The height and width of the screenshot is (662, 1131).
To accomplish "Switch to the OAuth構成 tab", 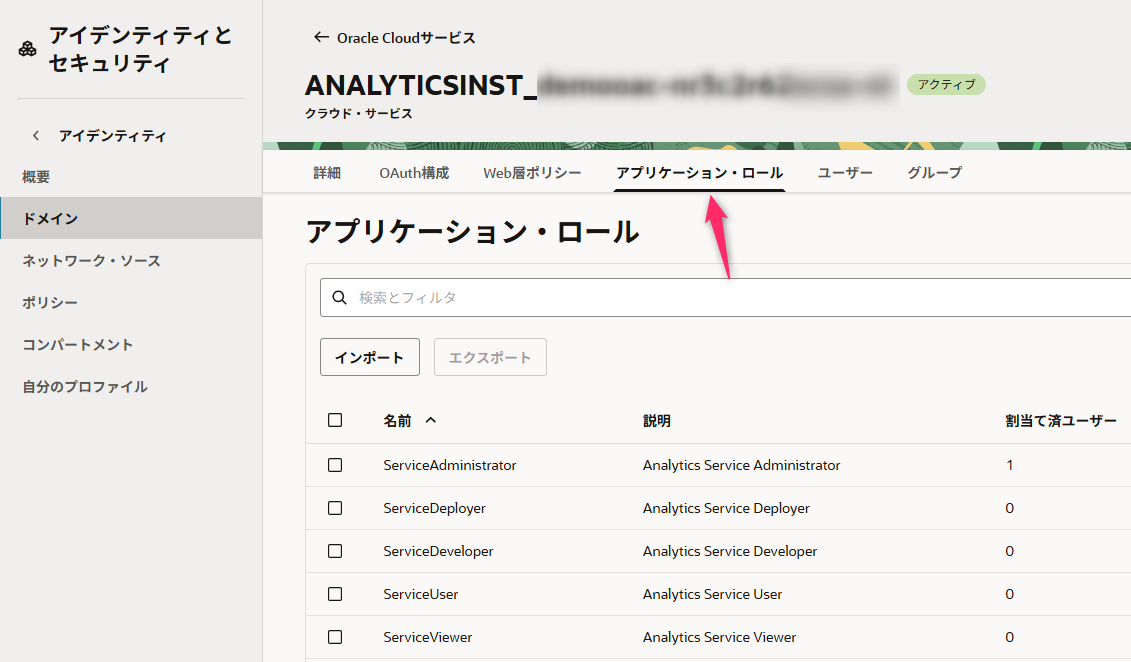I will [414, 173].
